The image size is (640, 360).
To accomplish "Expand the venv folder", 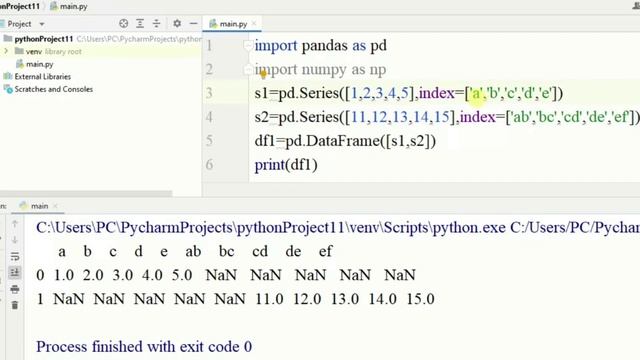I will pos(6,51).
